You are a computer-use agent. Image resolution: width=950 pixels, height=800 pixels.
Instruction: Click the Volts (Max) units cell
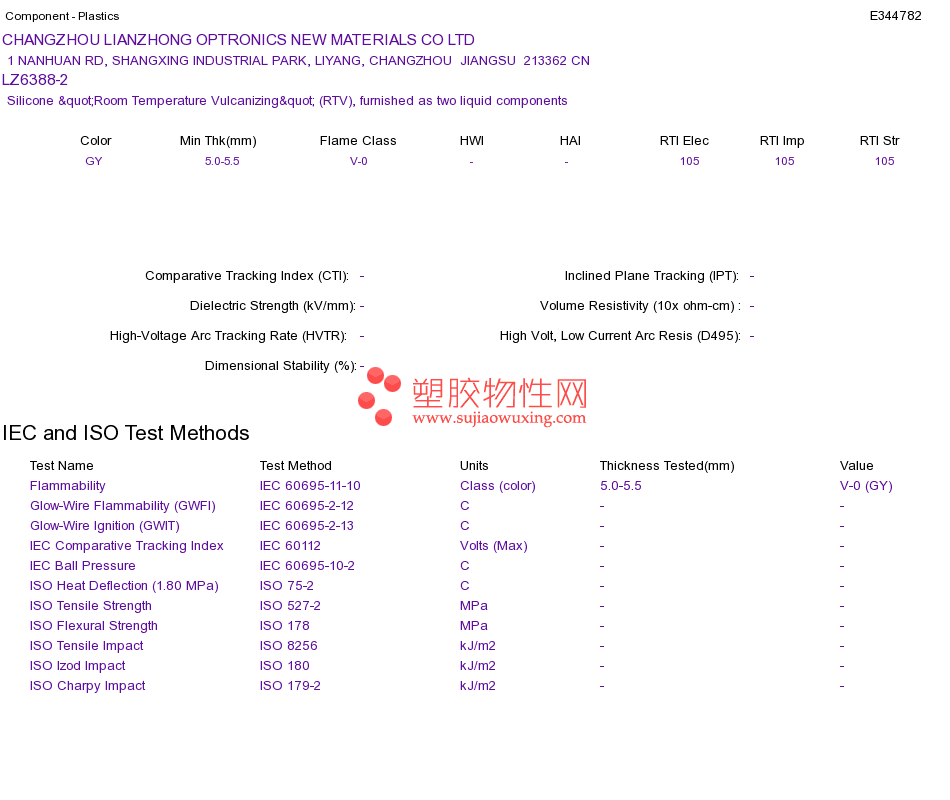[x=494, y=545]
